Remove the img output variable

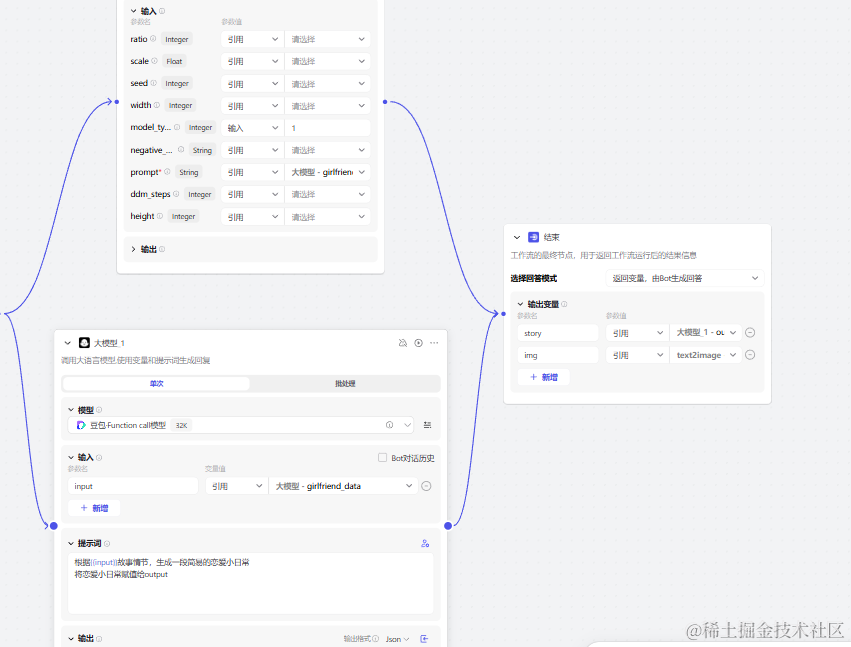750,355
